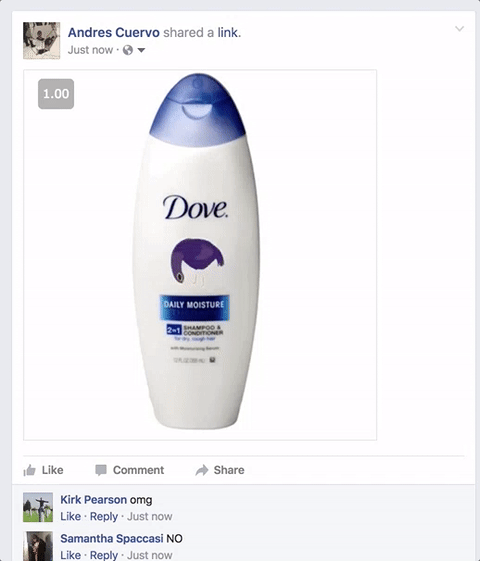Click the Comment speech bubble icon
Viewport: 480px width, 561px height.
[101, 470]
